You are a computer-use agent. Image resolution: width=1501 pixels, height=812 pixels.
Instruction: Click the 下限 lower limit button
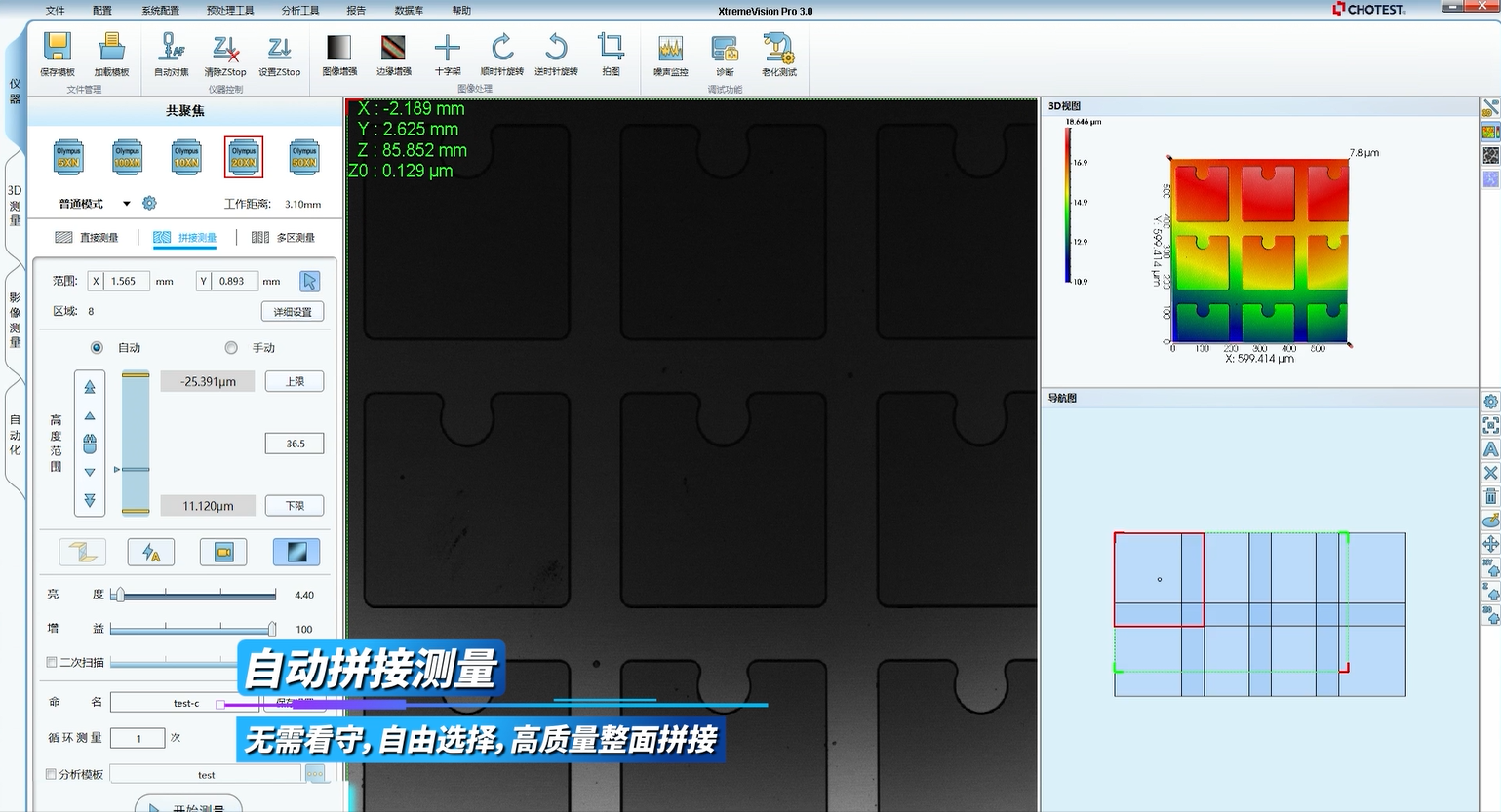tap(295, 506)
